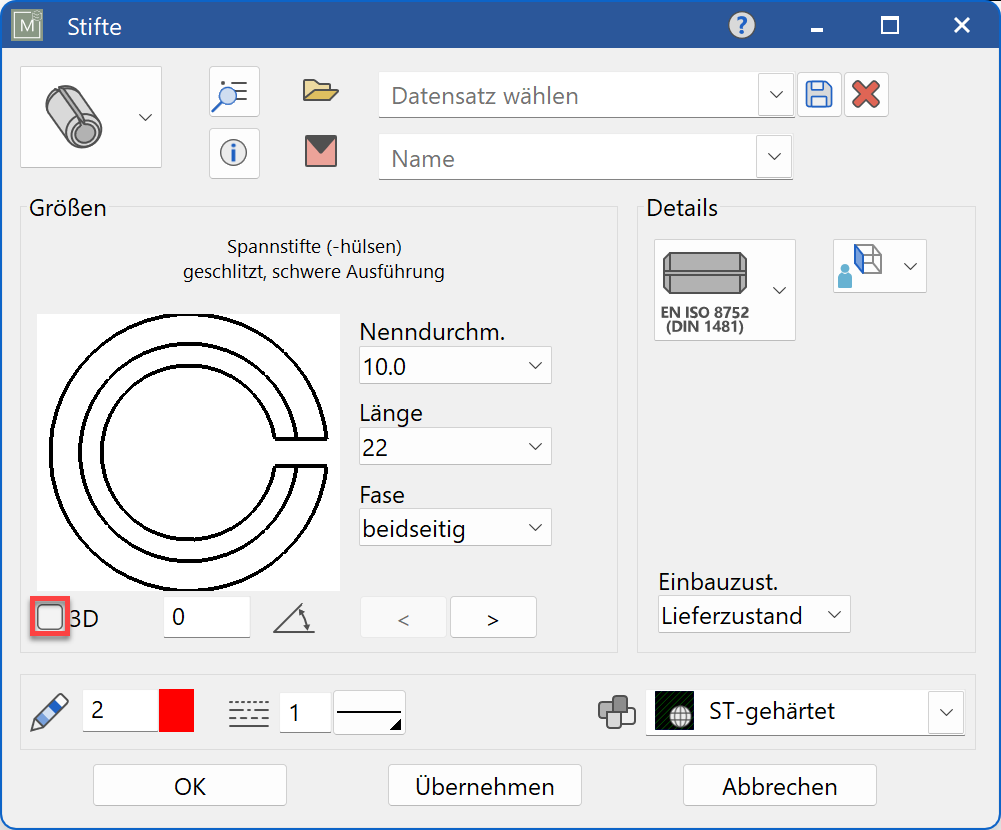Open the part search magnifier icon
Image resolution: width=1001 pixels, height=830 pixels.
[233, 92]
